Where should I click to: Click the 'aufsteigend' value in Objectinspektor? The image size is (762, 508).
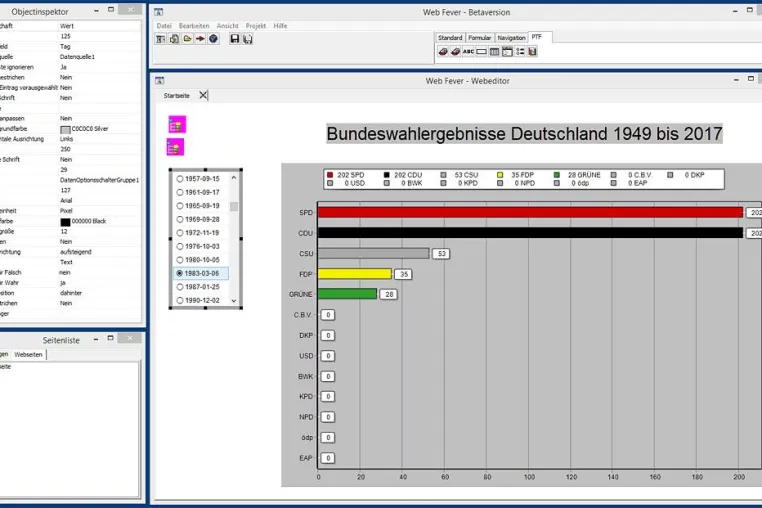[75, 252]
